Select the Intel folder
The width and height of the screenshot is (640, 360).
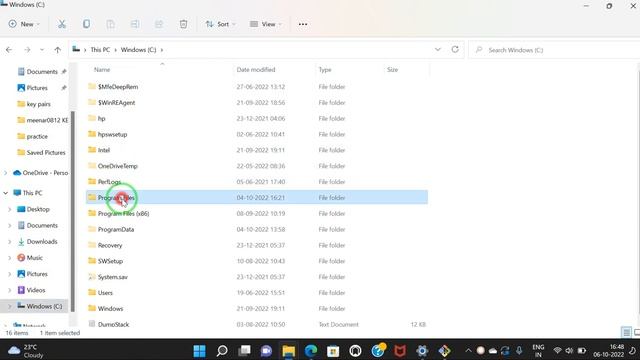click(257, 150)
